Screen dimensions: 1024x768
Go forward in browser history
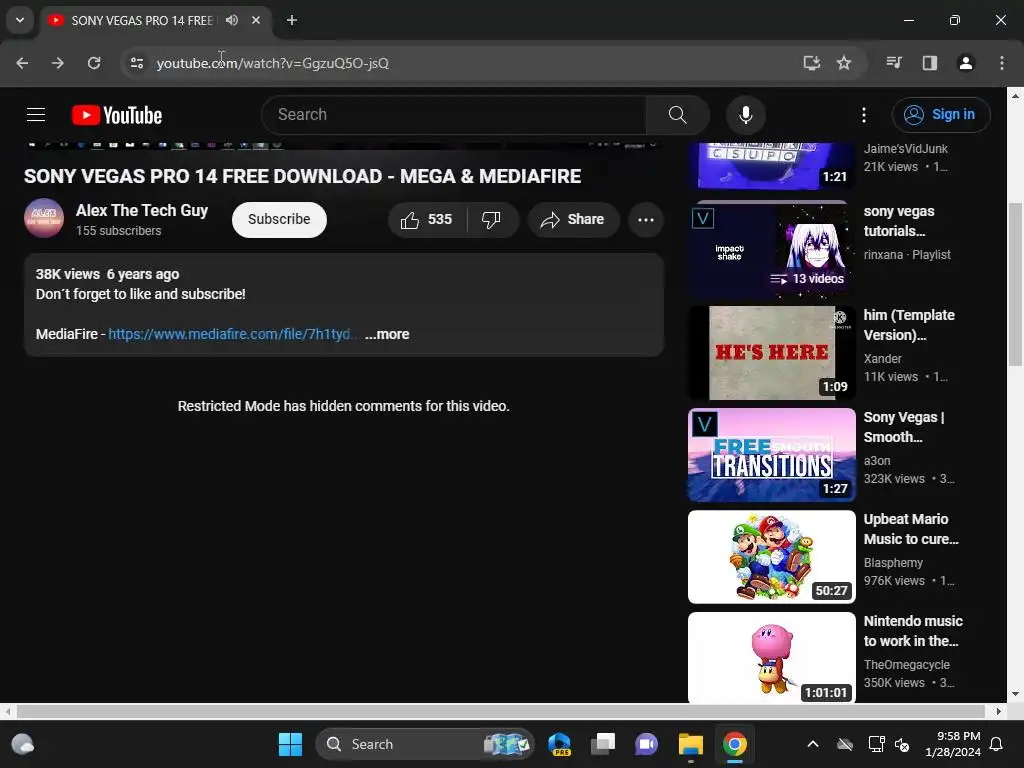58,63
